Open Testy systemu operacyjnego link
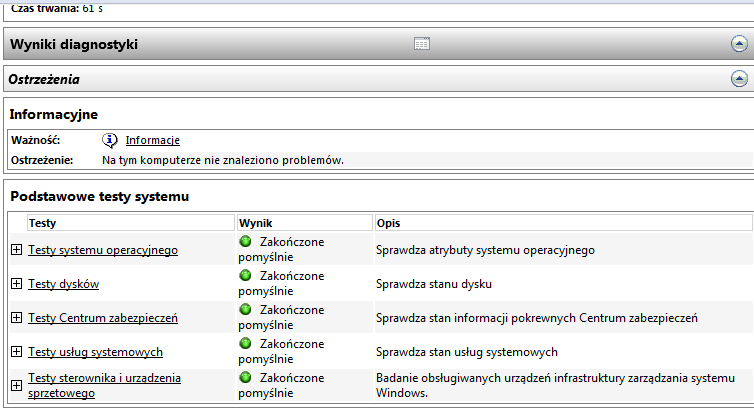The height and width of the screenshot is (412, 754). pyautogui.click(x=102, y=250)
